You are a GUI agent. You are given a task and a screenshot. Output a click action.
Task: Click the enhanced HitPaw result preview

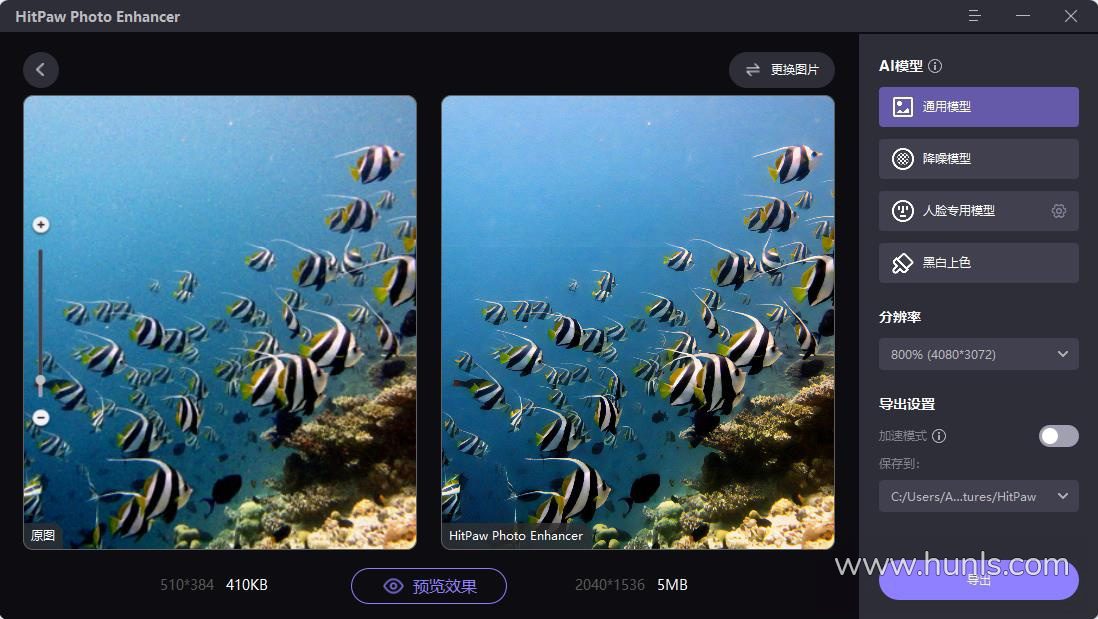(x=638, y=322)
